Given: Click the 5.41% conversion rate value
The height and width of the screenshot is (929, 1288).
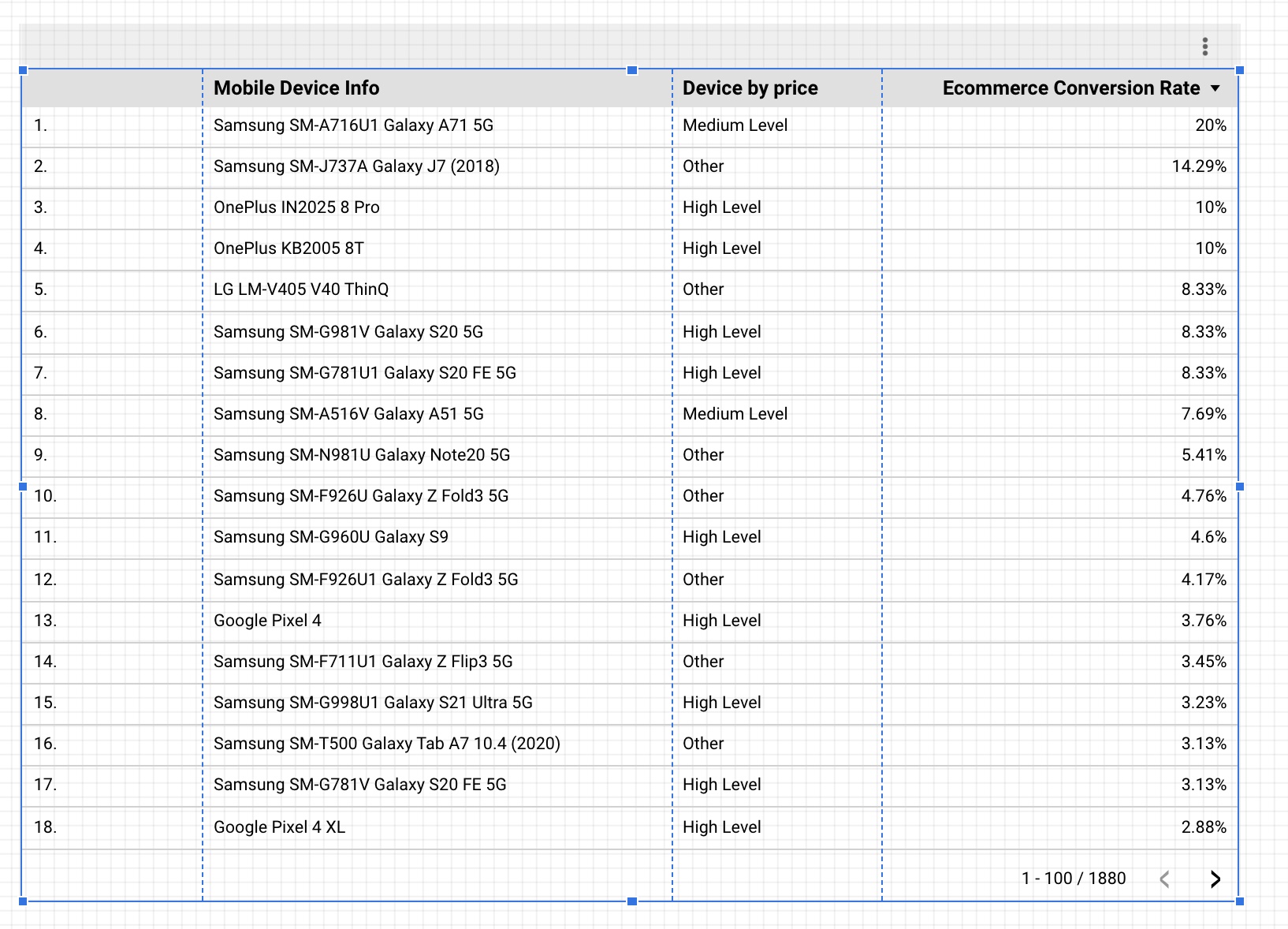Looking at the screenshot, I should tap(1204, 455).
